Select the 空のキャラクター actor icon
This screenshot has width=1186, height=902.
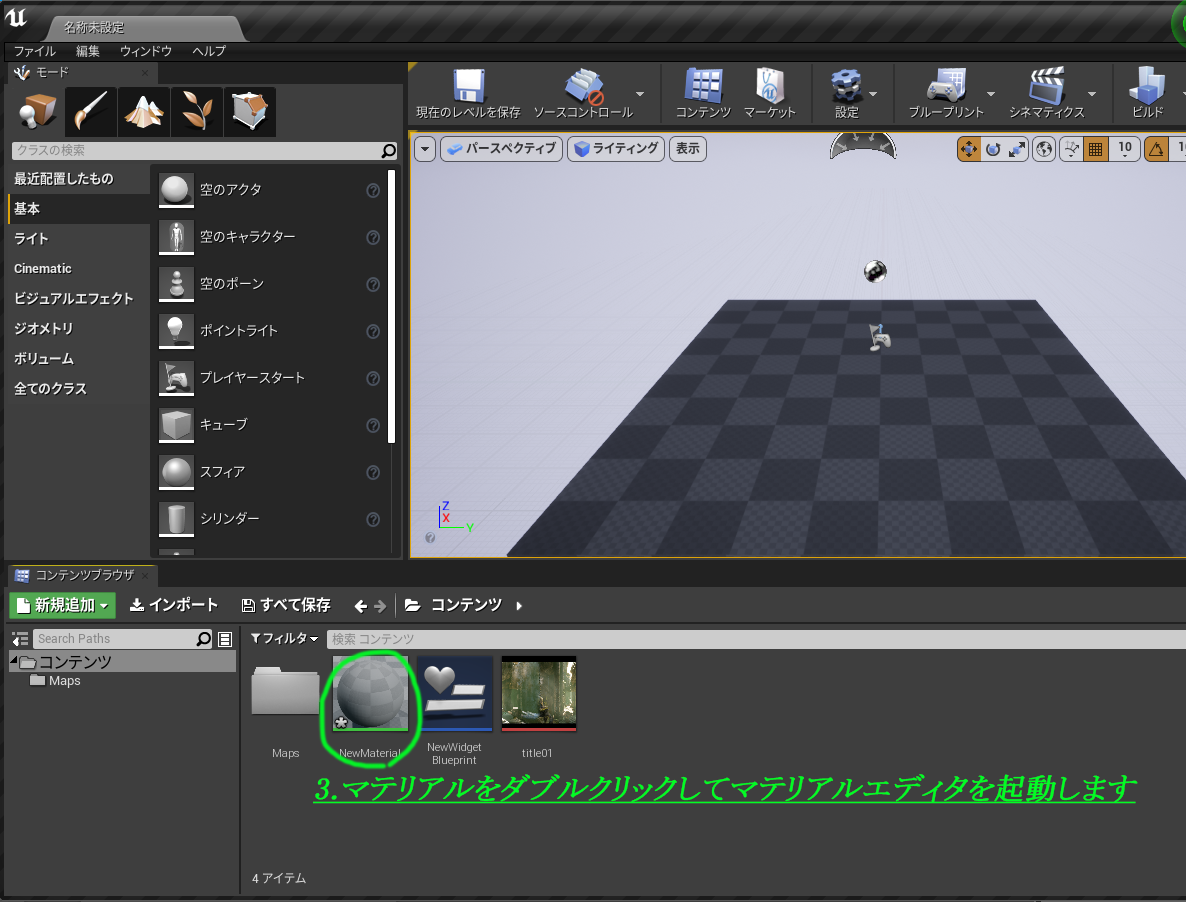(x=176, y=237)
